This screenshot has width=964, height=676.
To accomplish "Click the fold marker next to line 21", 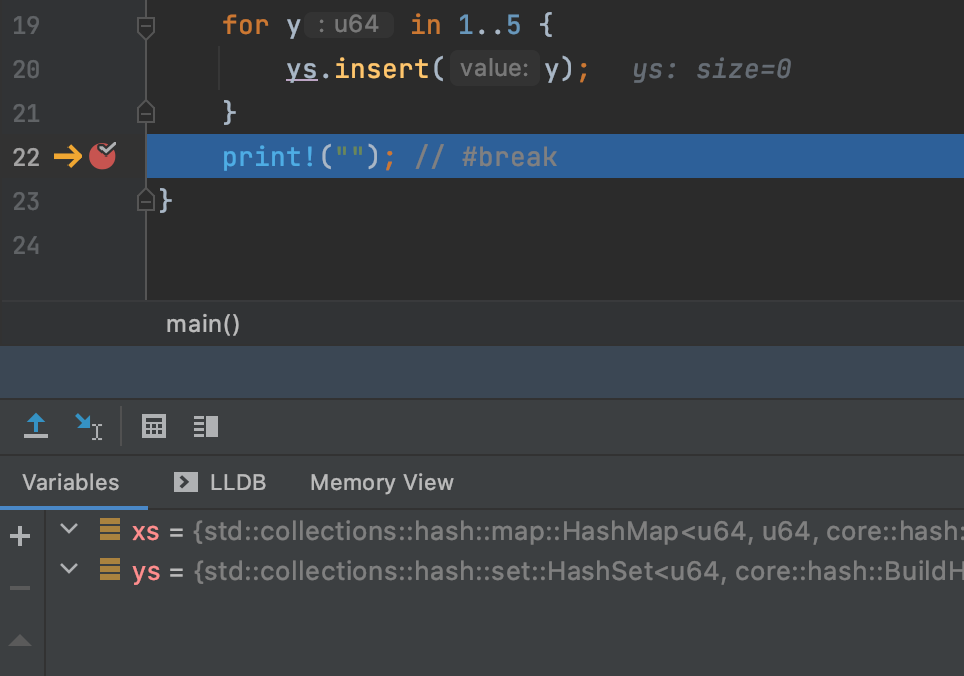I will tap(146, 113).
